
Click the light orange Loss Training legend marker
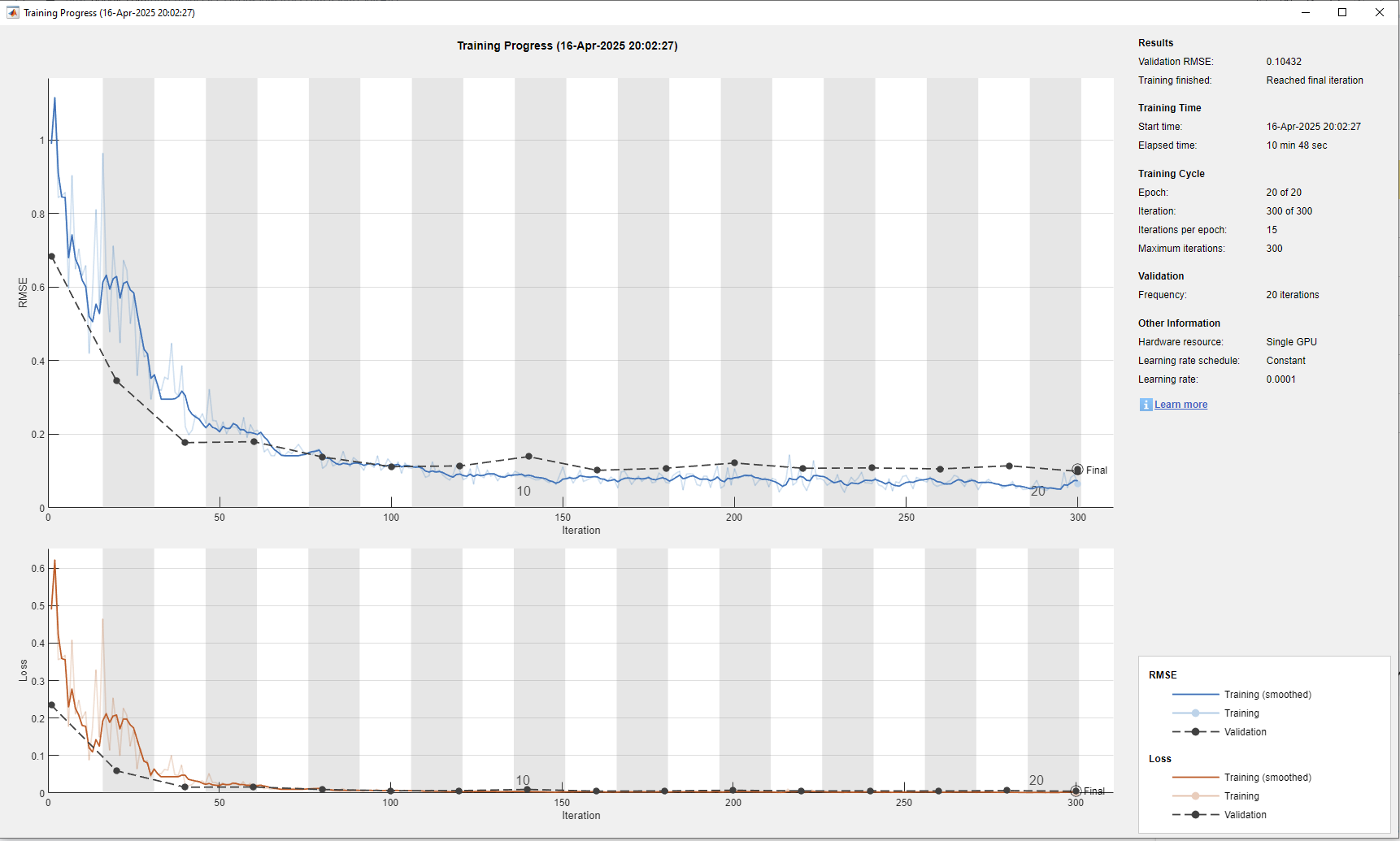pos(1195,796)
